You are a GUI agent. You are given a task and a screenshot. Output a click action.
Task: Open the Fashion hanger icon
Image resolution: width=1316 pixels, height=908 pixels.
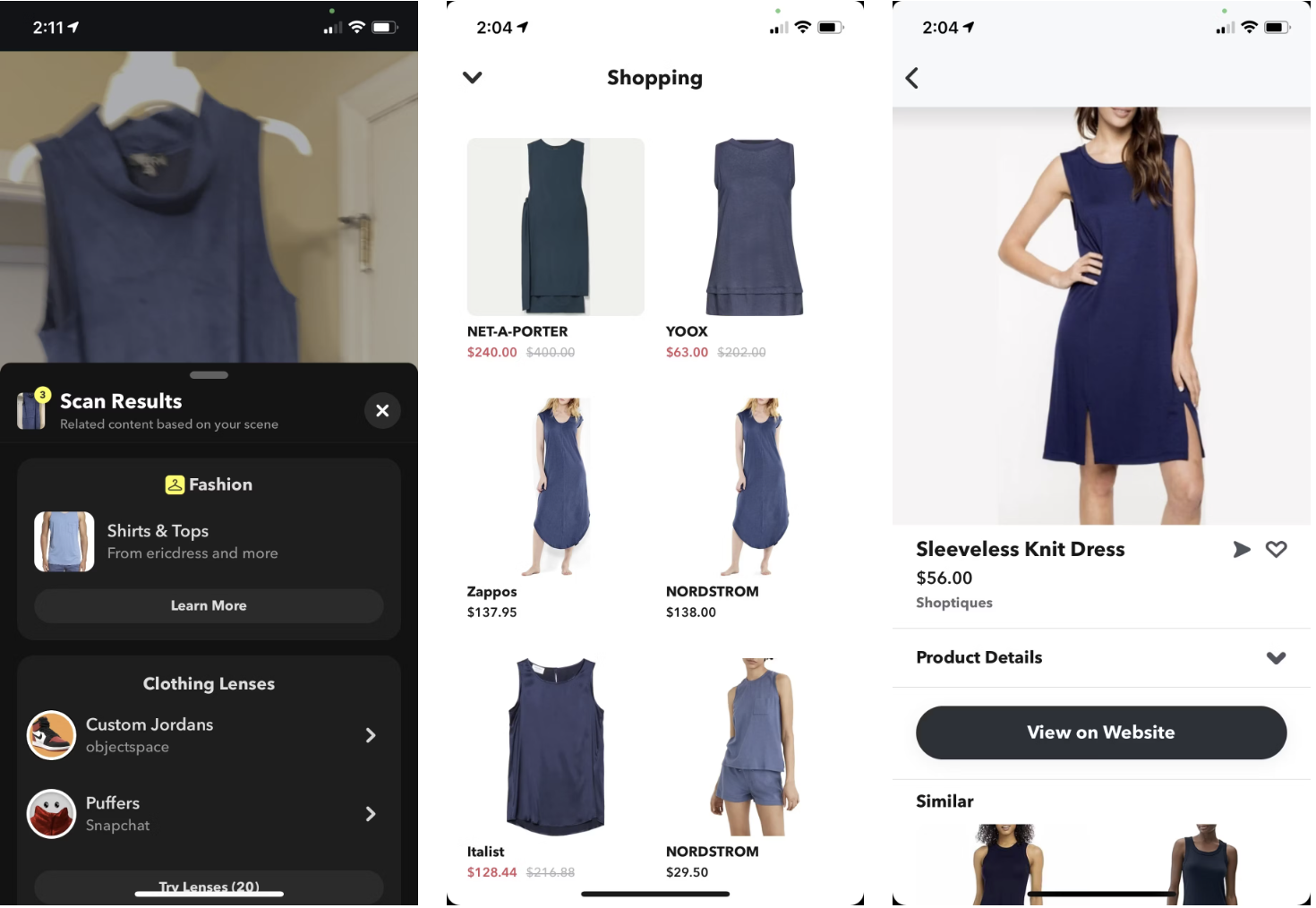tap(175, 484)
